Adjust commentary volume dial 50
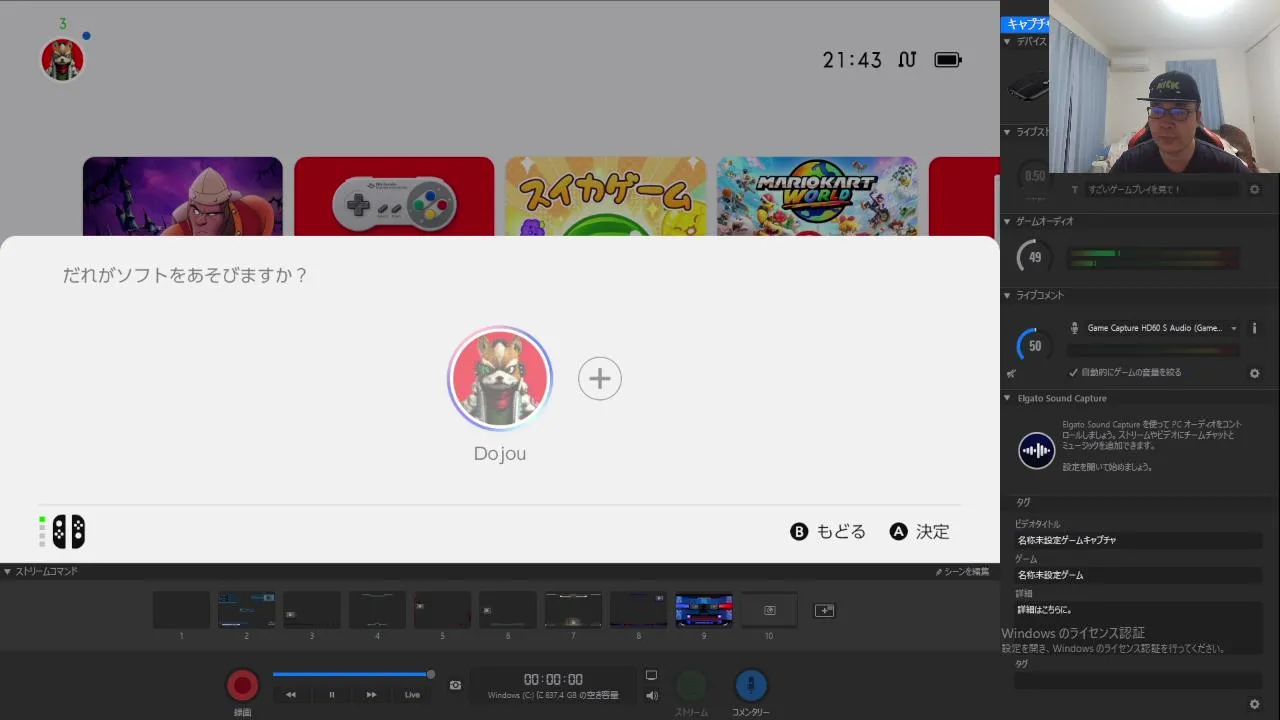 1035,346
